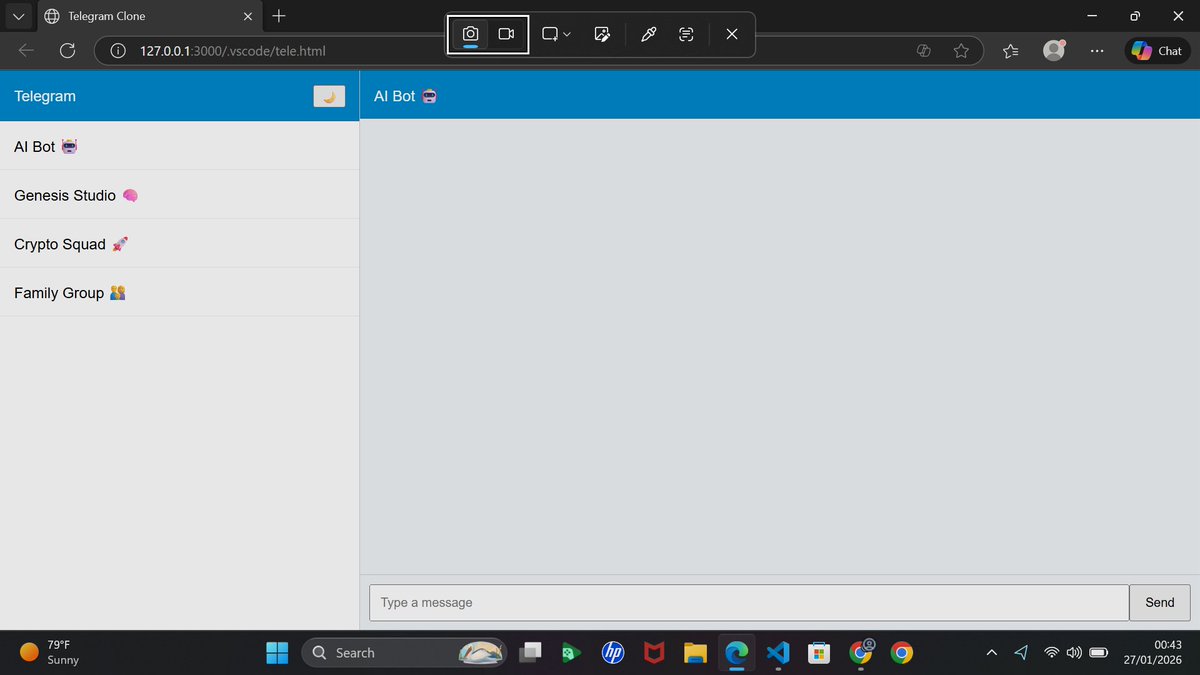Screen dimensions: 1200x675
Task: Open the tab actions dropdown arrow
Action: [18, 16]
